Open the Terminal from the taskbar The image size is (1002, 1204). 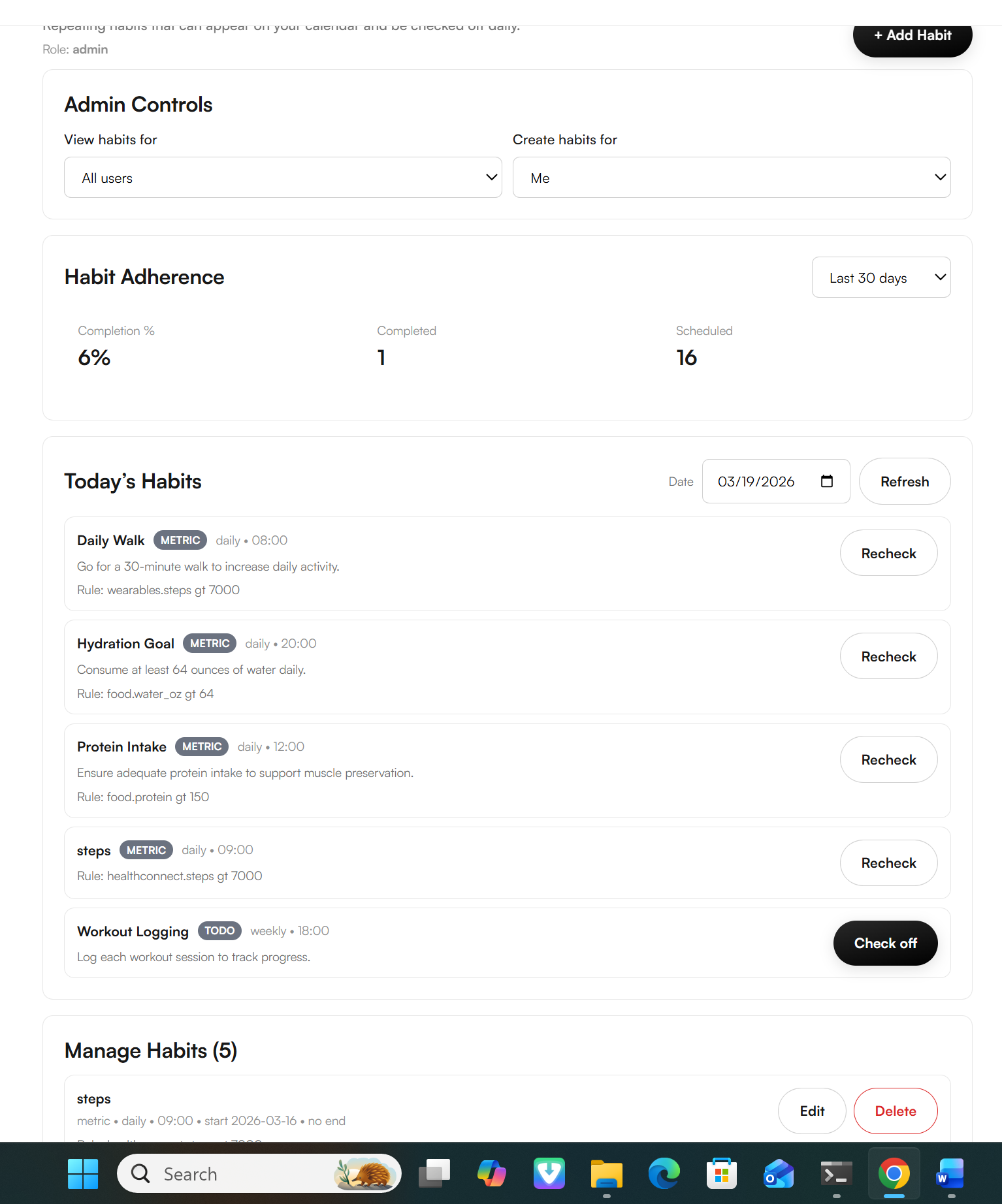(835, 1173)
